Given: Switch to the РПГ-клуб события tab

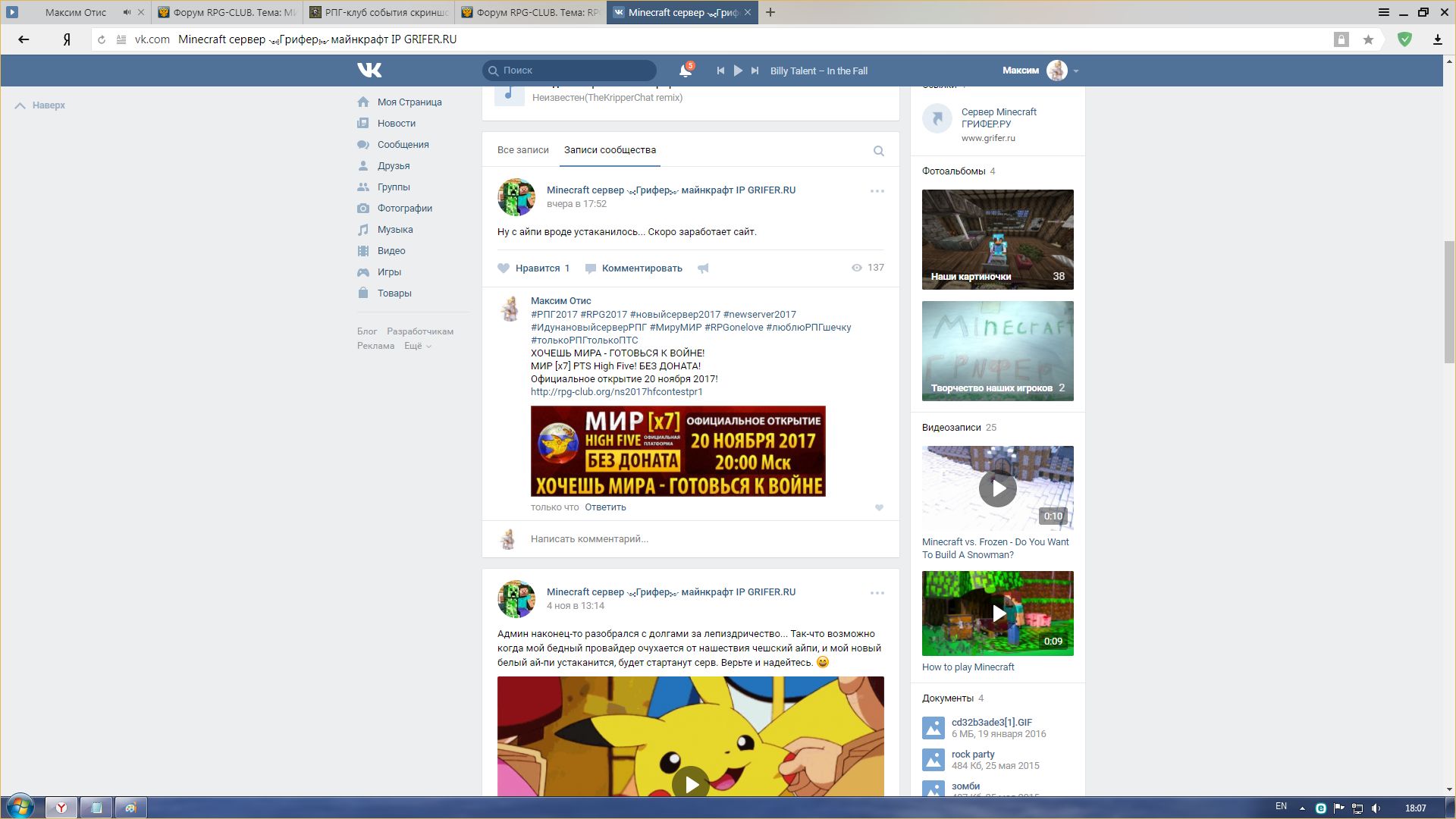Looking at the screenshot, I should click(379, 12).
